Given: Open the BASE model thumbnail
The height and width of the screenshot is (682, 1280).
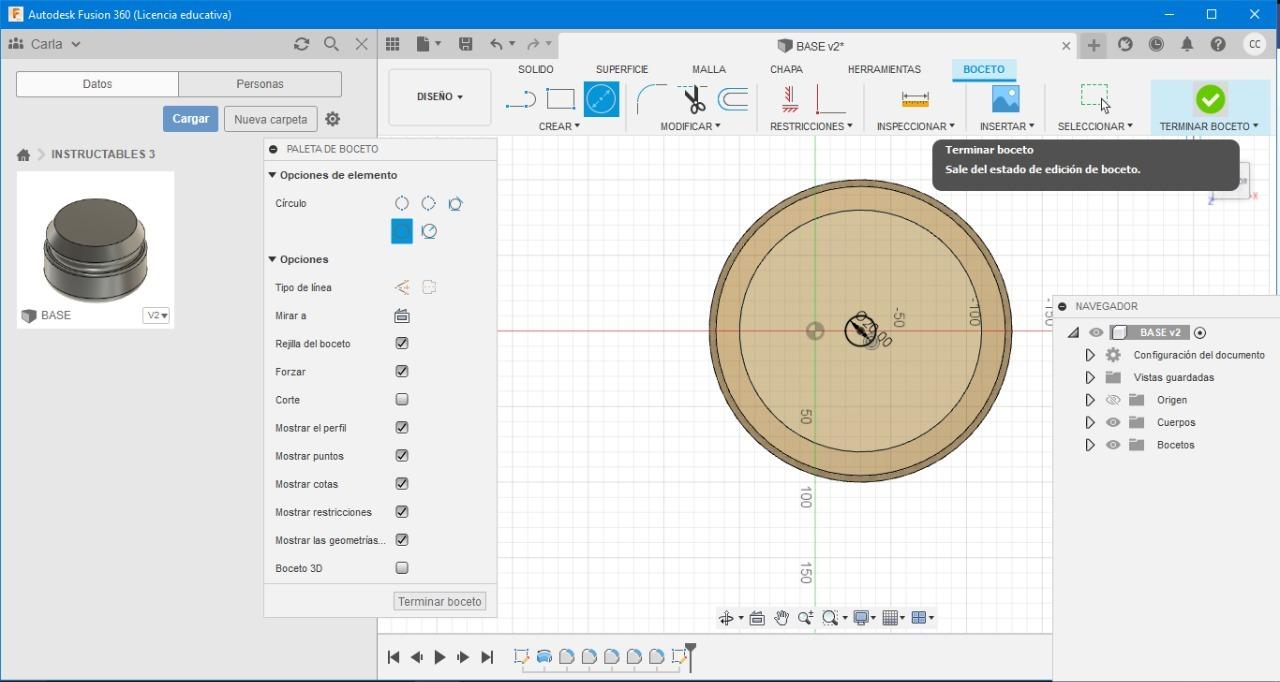Looking at the screenshot, I should click(95, 245).
